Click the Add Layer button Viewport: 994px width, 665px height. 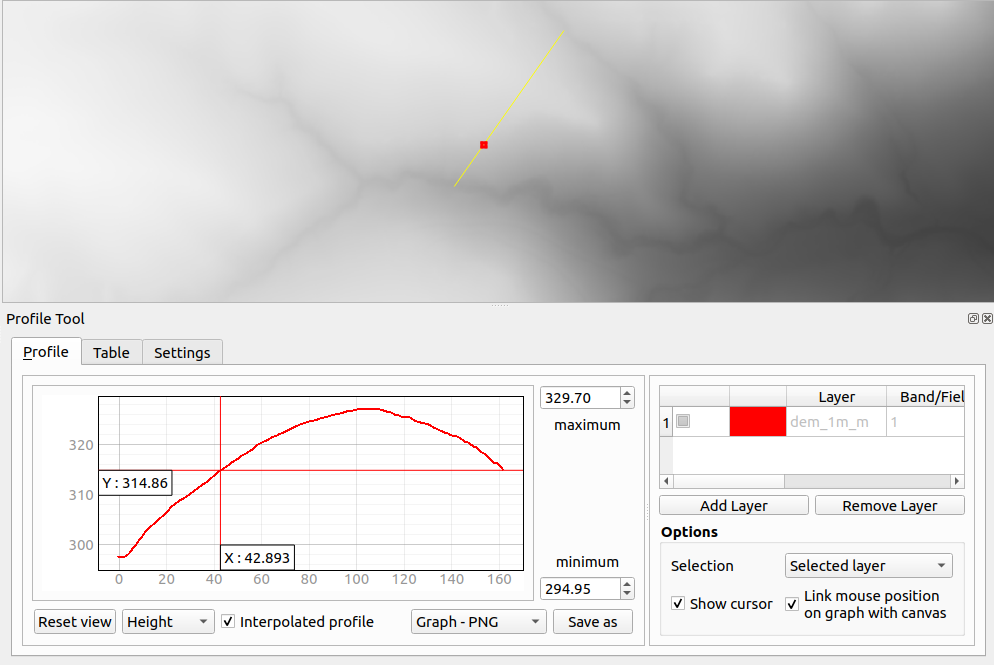click(x=734, y=506)
